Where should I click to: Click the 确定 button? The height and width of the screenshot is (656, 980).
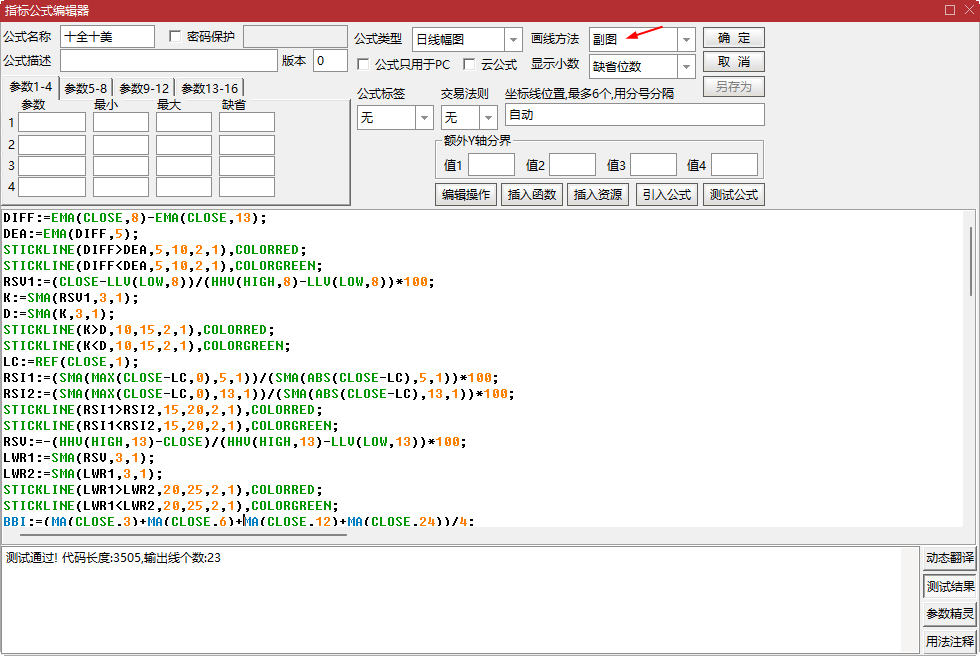click(734, 37)
